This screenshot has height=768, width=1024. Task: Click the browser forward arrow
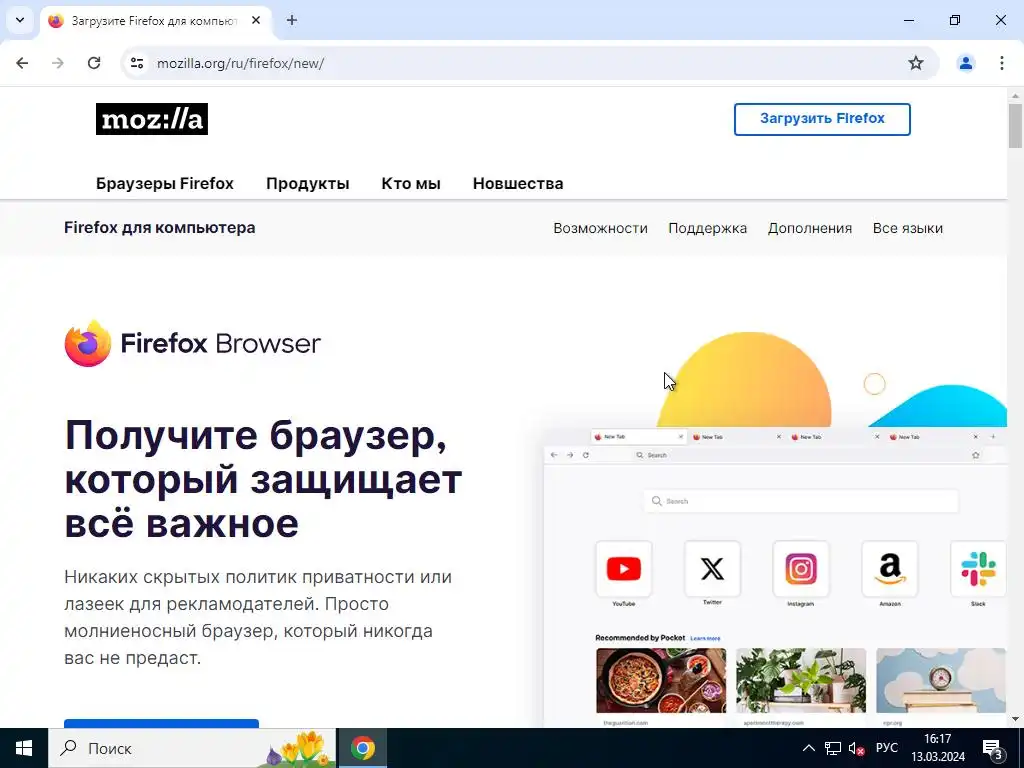58,63
